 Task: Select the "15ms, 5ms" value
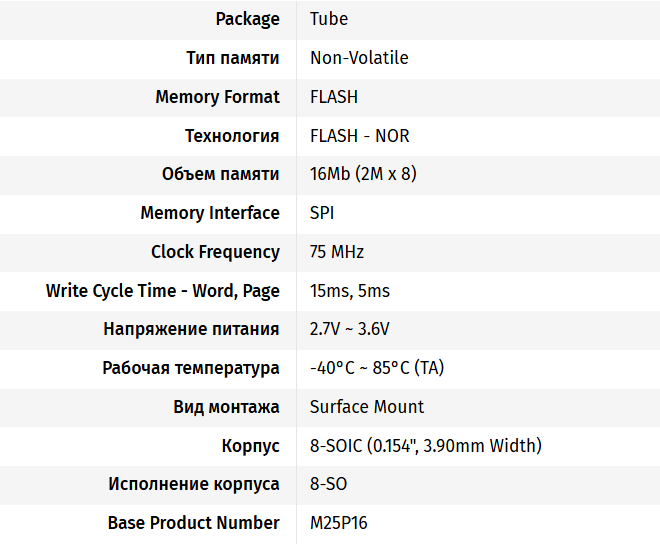[x=350, y=291]
